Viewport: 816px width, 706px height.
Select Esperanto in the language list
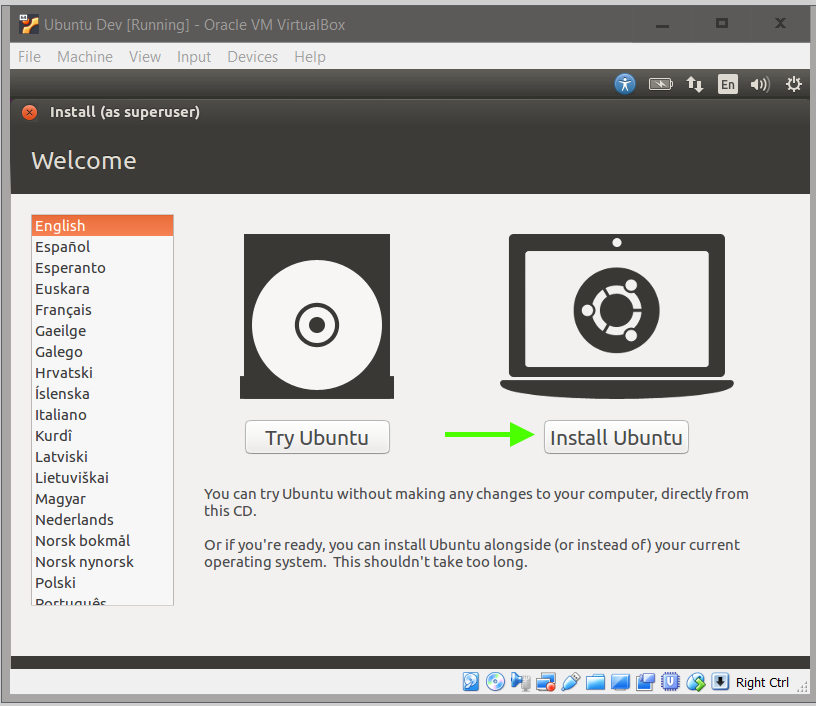click(103, 267)
